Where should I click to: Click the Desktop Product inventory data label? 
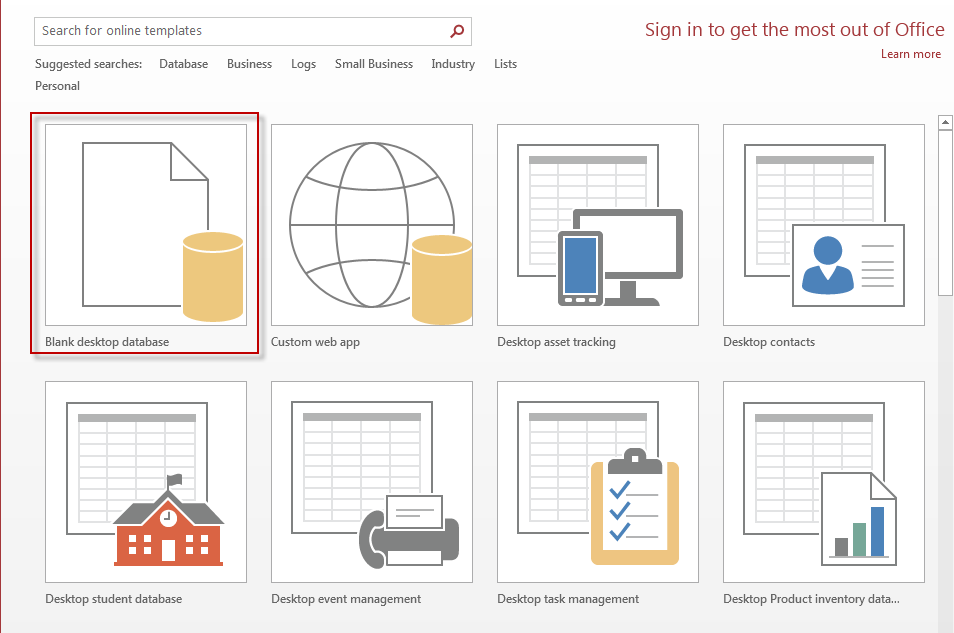811,599
